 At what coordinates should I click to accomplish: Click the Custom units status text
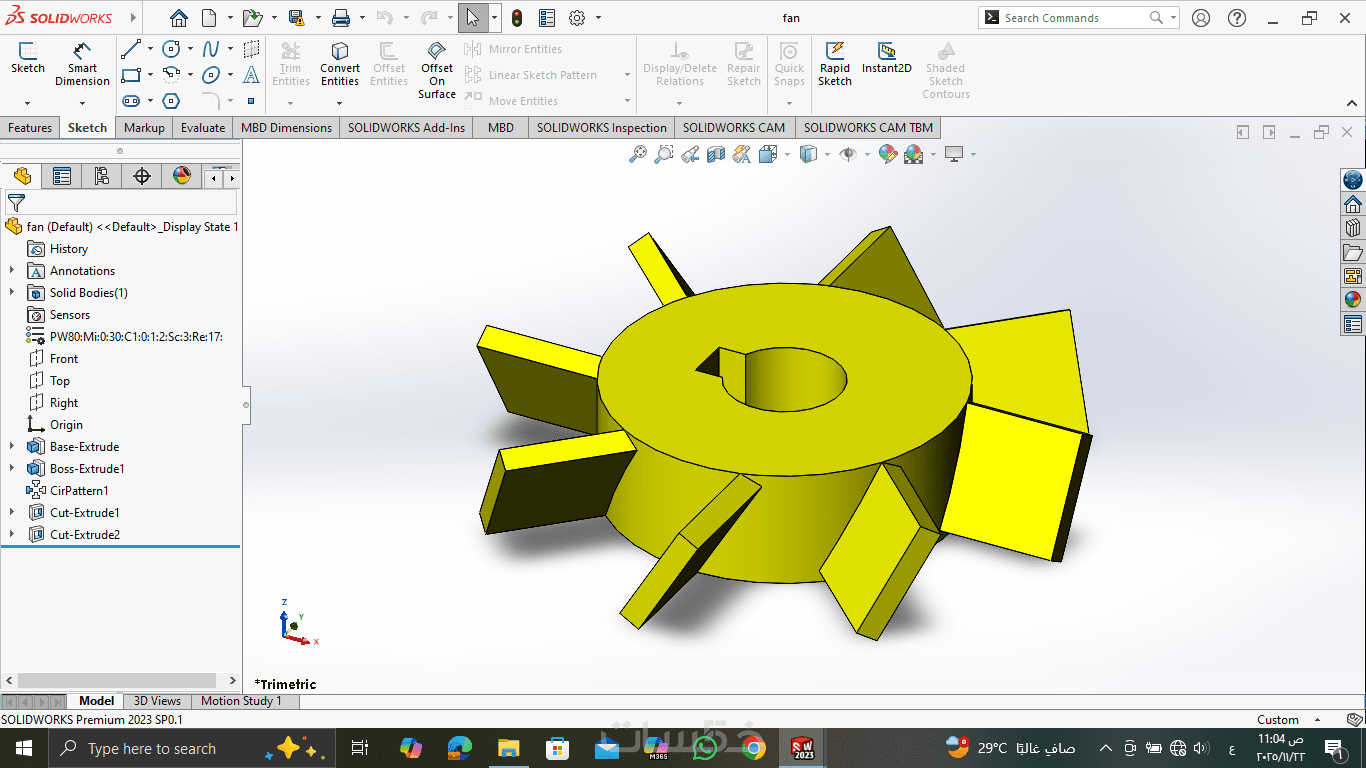click(1277, 720)
